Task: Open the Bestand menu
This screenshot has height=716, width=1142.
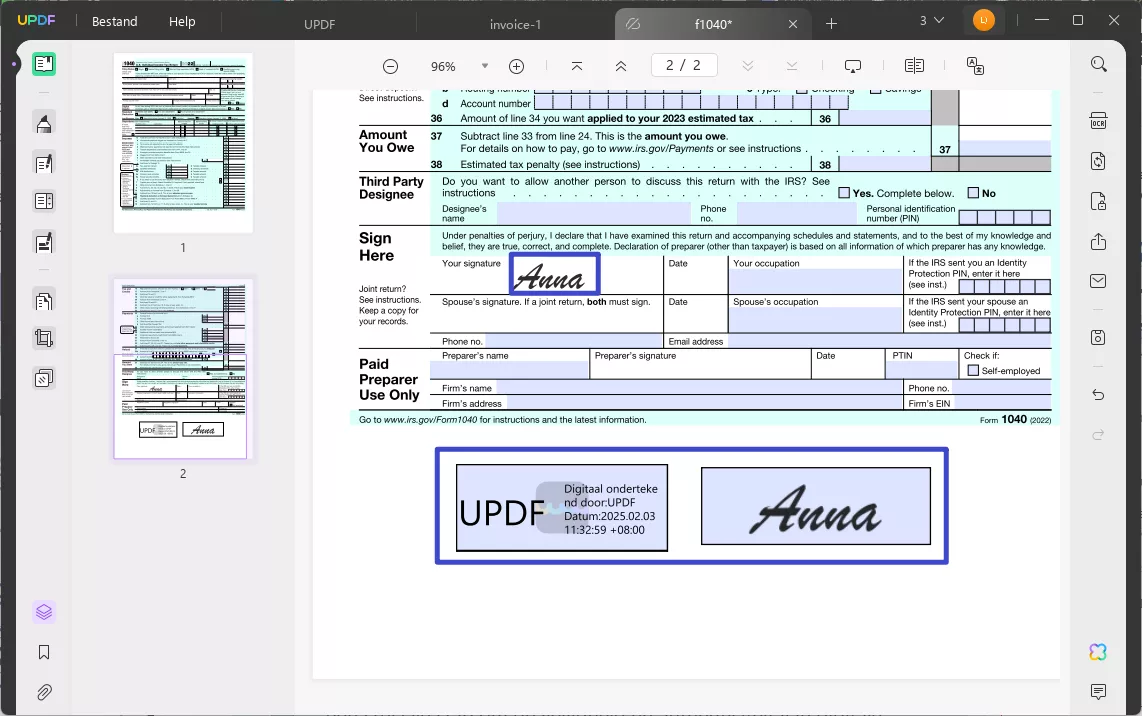Action: point(114,22)
